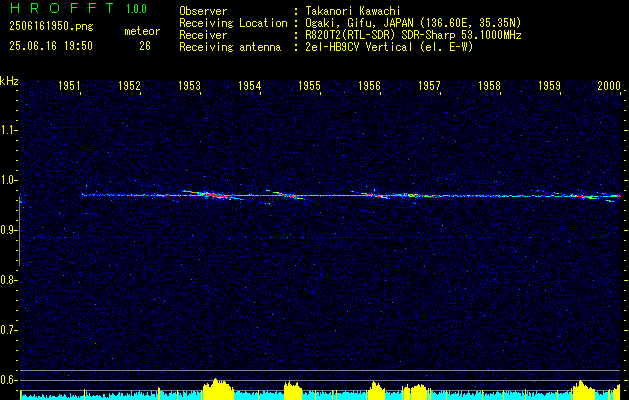Screen dimensions: 629x400
Task: Click the Receiving antenna label
Action: (230, 47)
